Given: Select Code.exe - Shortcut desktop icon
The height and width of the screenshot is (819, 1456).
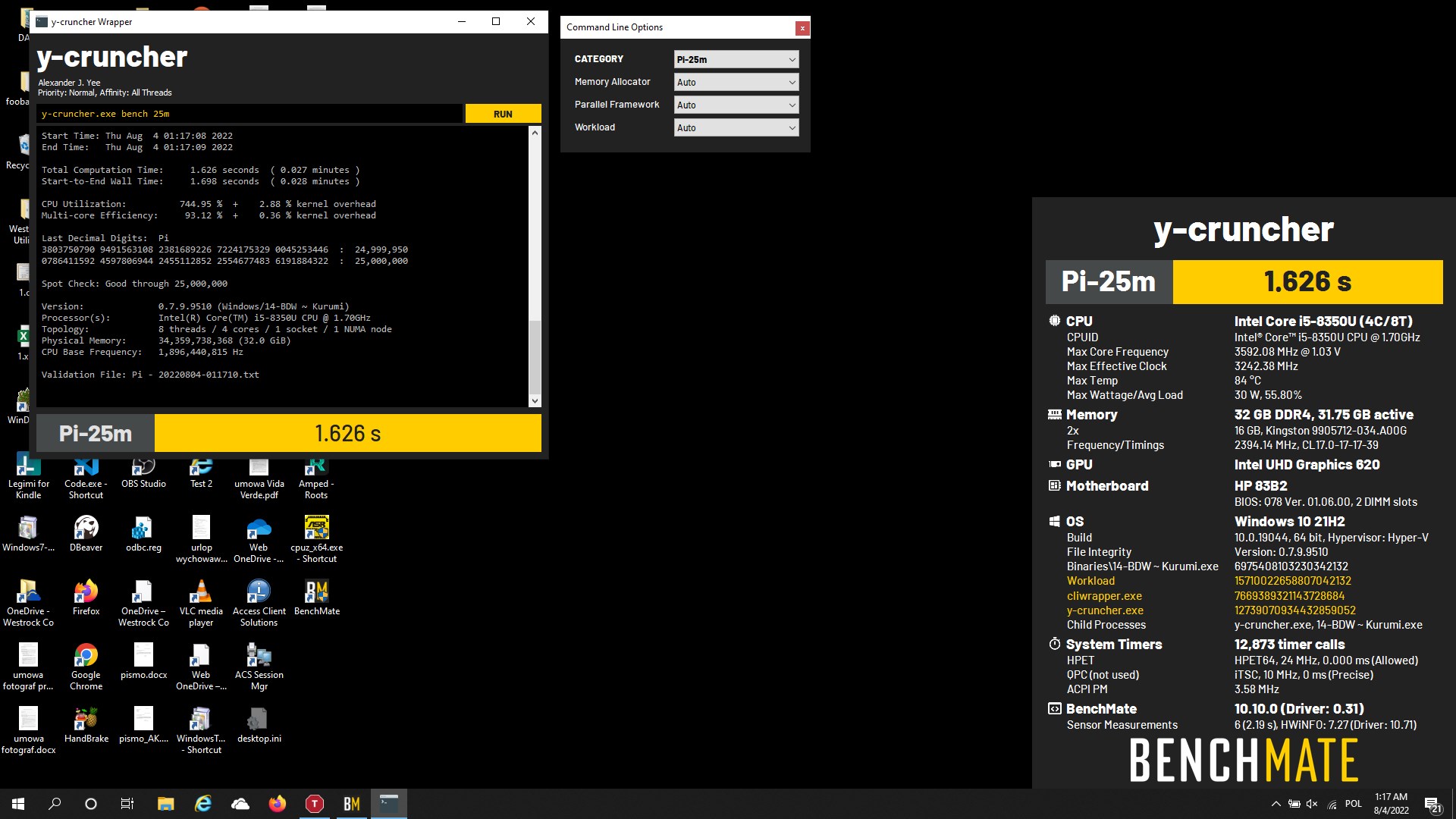Looking at the screenshot, I should [86, 475].
